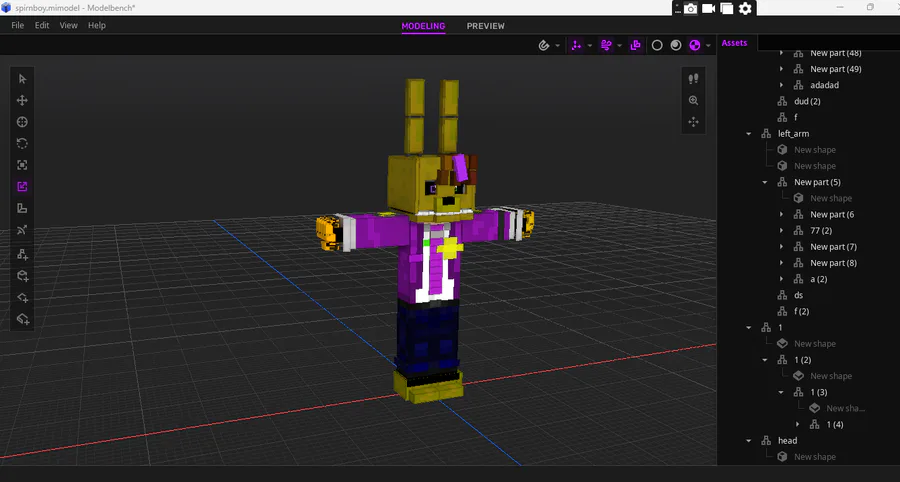Select the 1 (2) part row
The image size is (900, 482).
(x=802, y=360)
